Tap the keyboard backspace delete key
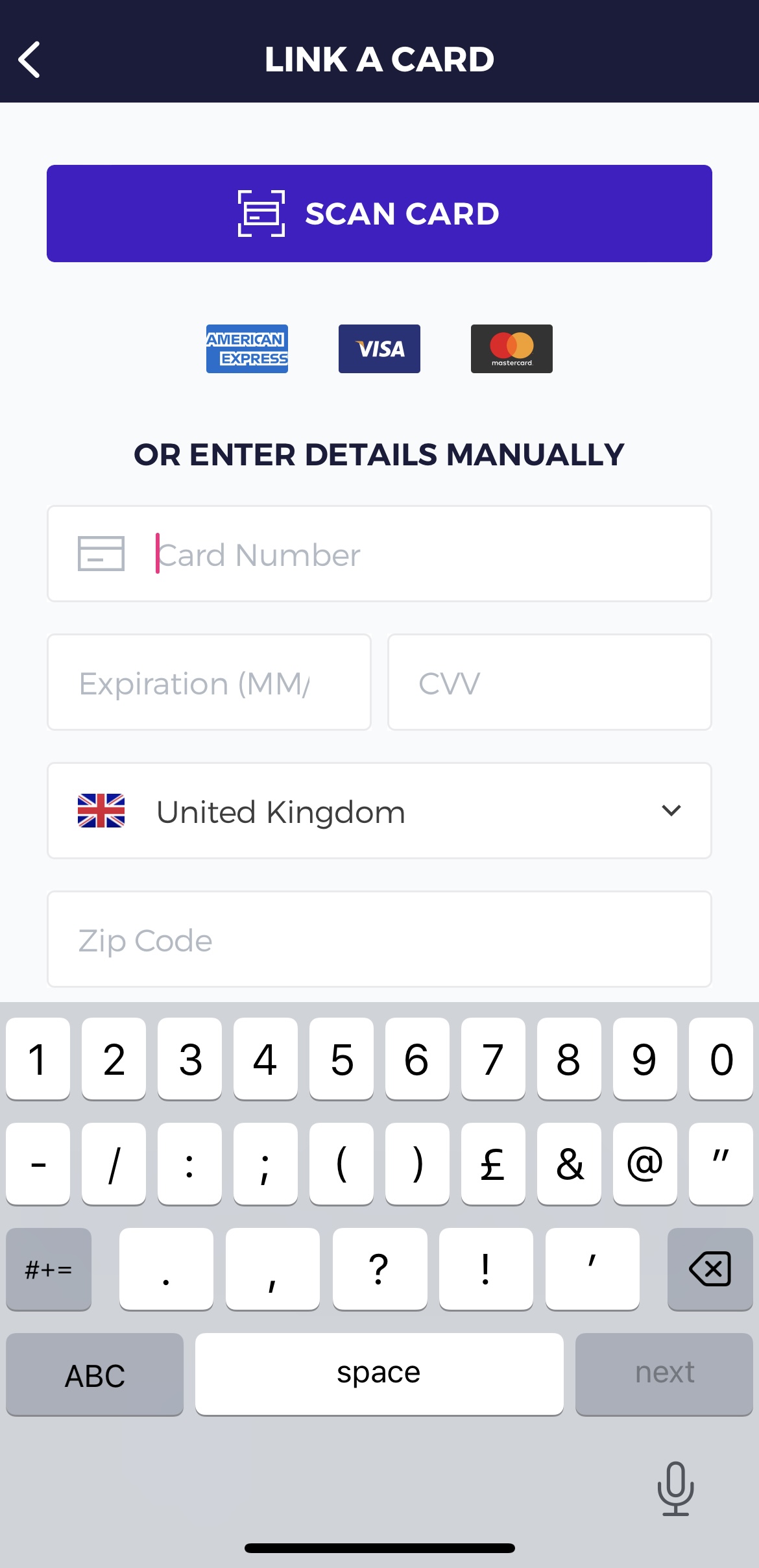Viewport: 759px width, 1568px height. coord(710,1269)
